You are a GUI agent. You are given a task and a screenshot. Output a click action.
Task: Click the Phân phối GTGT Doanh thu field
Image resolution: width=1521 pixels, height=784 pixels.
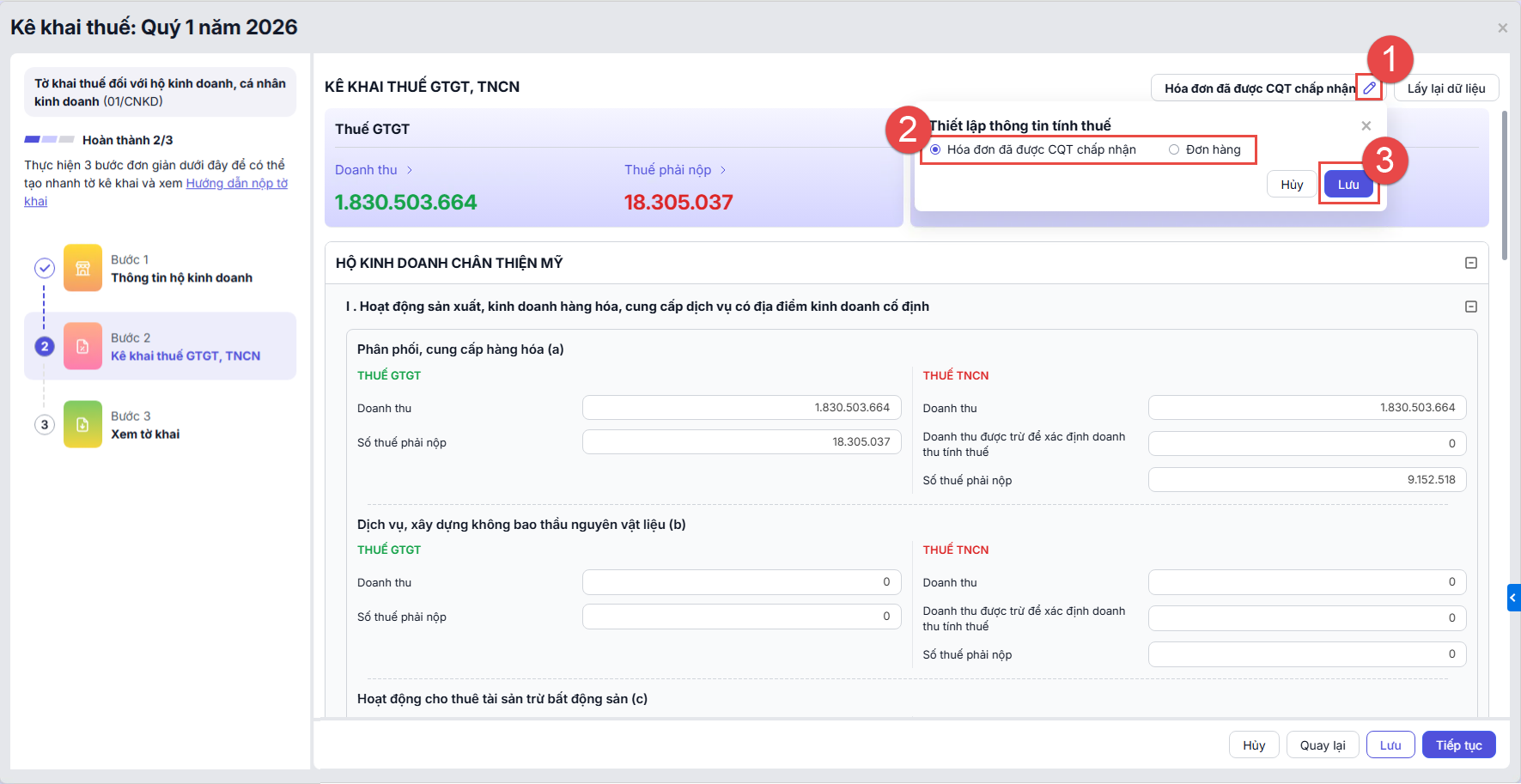[x=741, y=407]
